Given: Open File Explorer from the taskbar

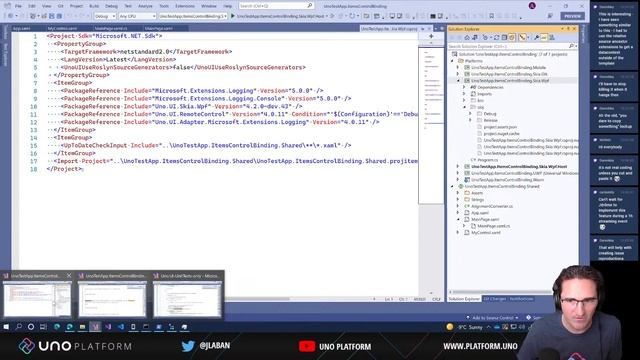Looking at the screenshot, I should [x=82, y=327].
